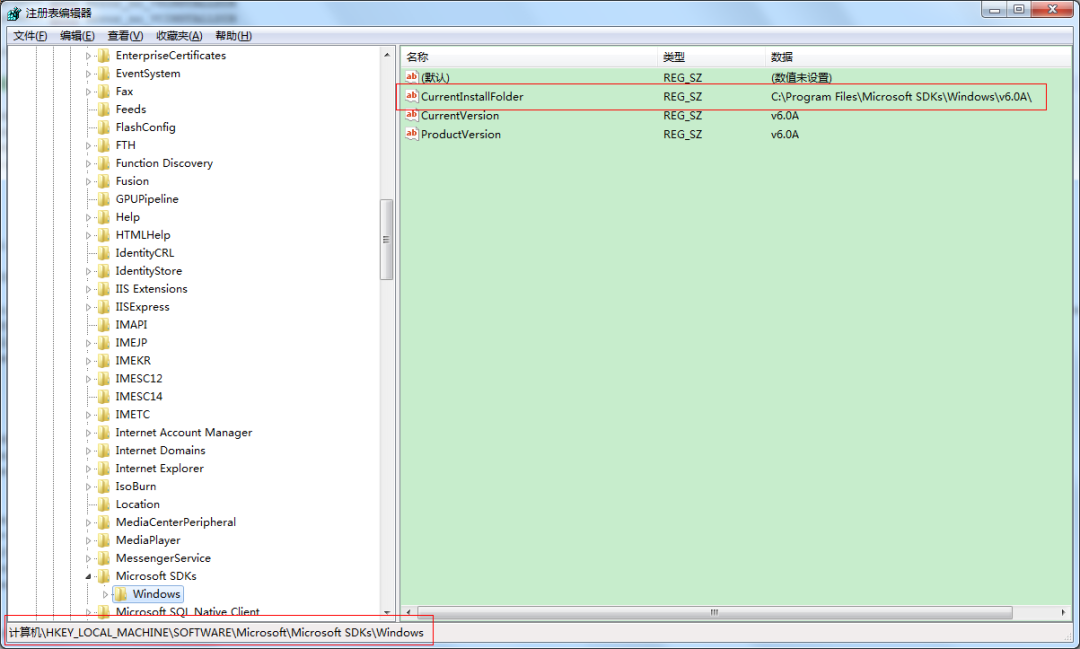Select the Location key
The width and height of the screenshot is (1080, 649).
[x=138, y=504]
